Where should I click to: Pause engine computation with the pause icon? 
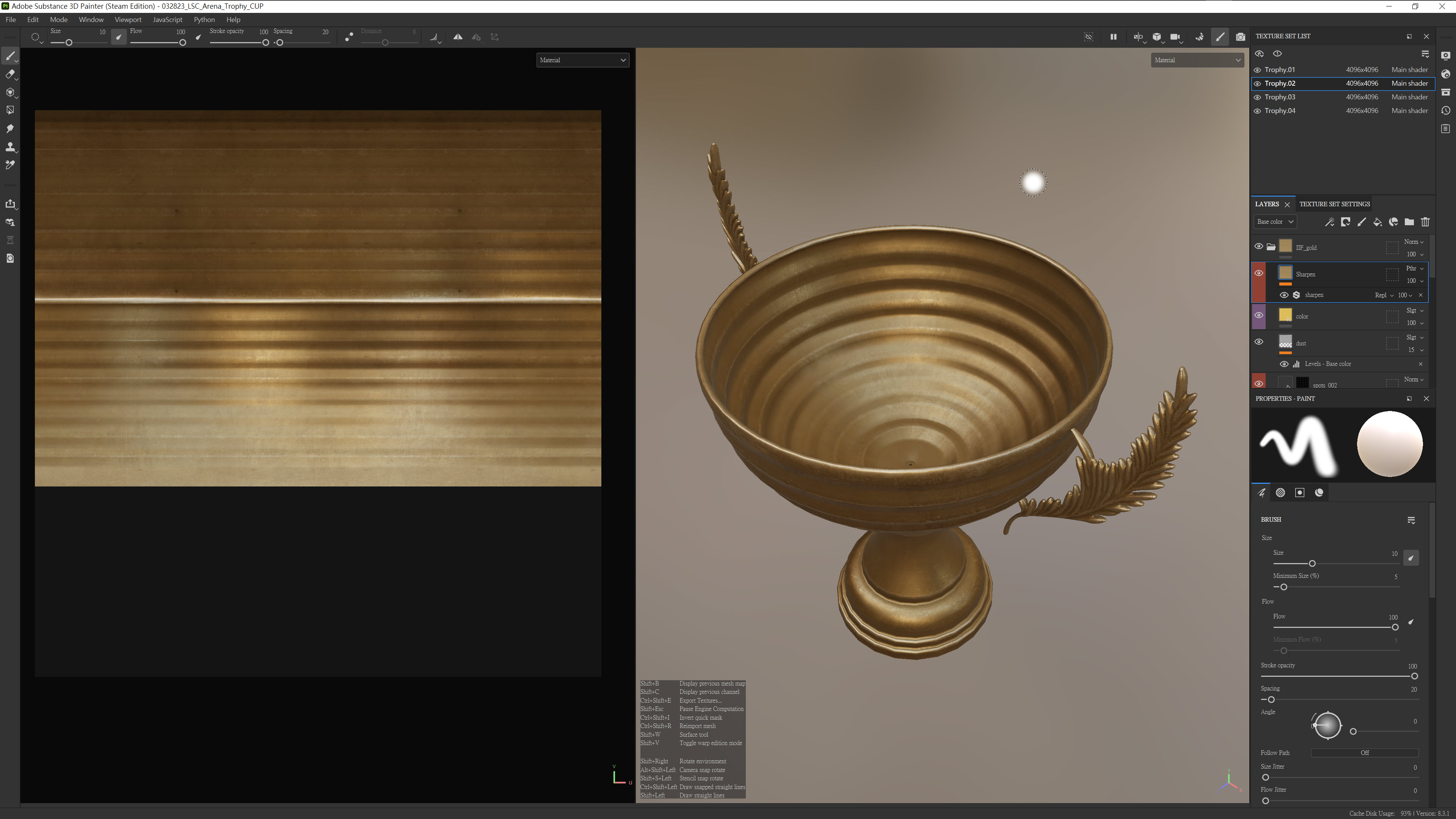tap(1113, 37)
